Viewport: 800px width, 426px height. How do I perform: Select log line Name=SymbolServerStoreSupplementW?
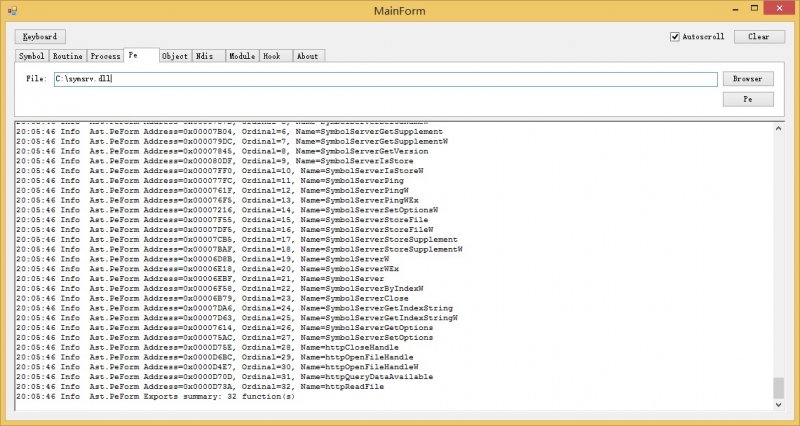coord(239,249)
